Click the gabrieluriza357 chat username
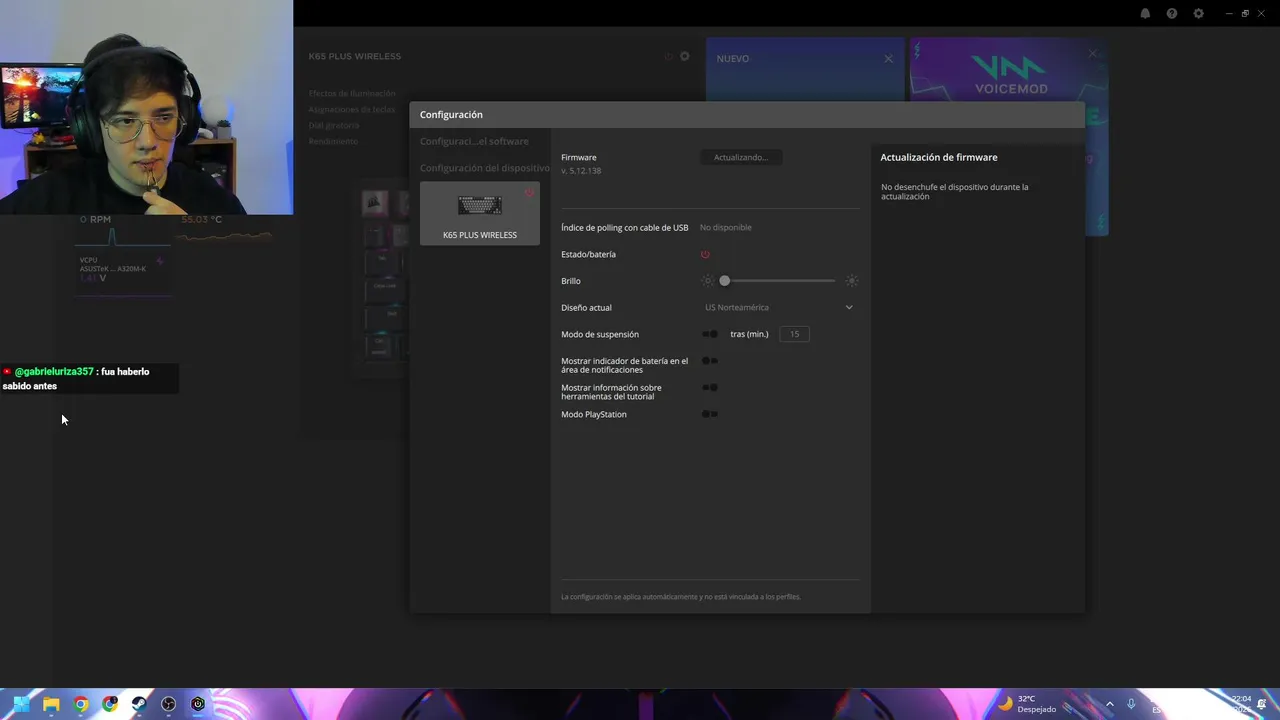 click(x=54, y=372)
